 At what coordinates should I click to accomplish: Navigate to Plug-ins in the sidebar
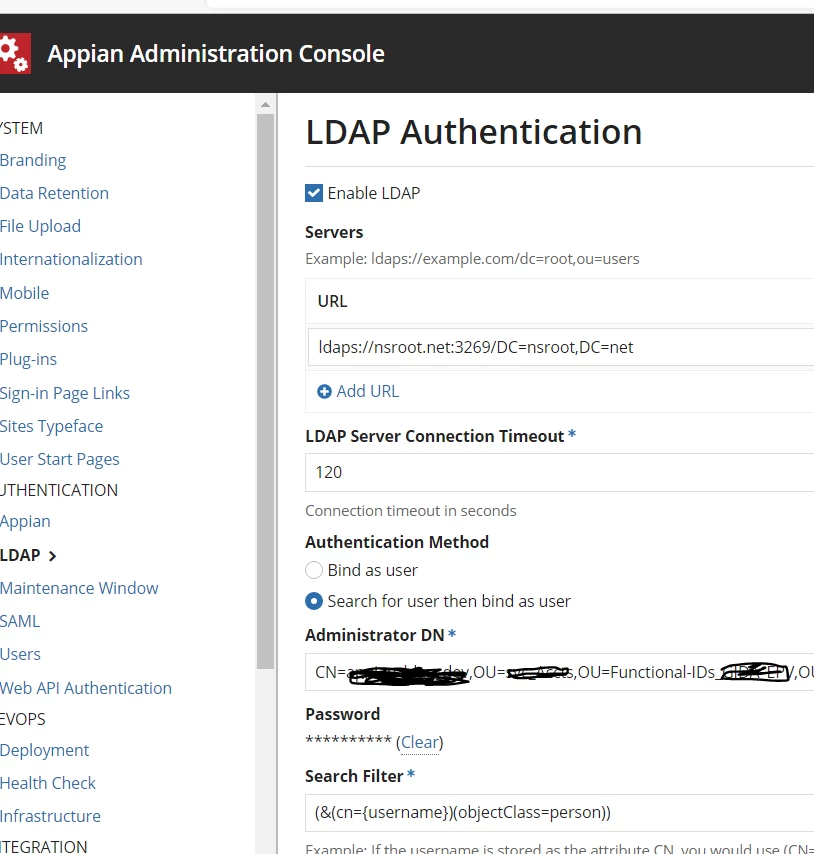pyautogui.click(x=28, y=359)
